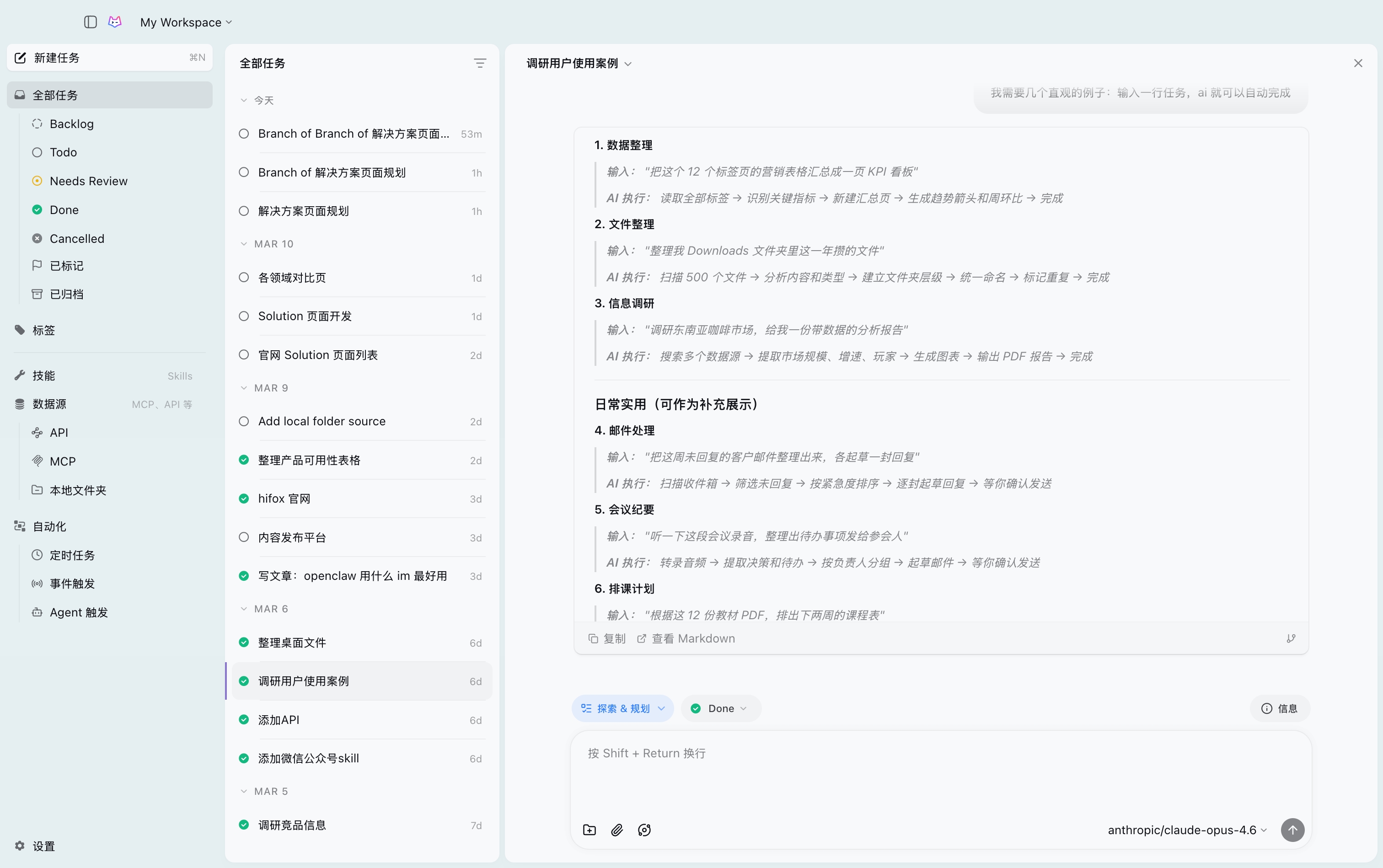Mark 解决方案页面规划 task as complete
Viewport: 1383px width, 868px height.
(243, 211)
